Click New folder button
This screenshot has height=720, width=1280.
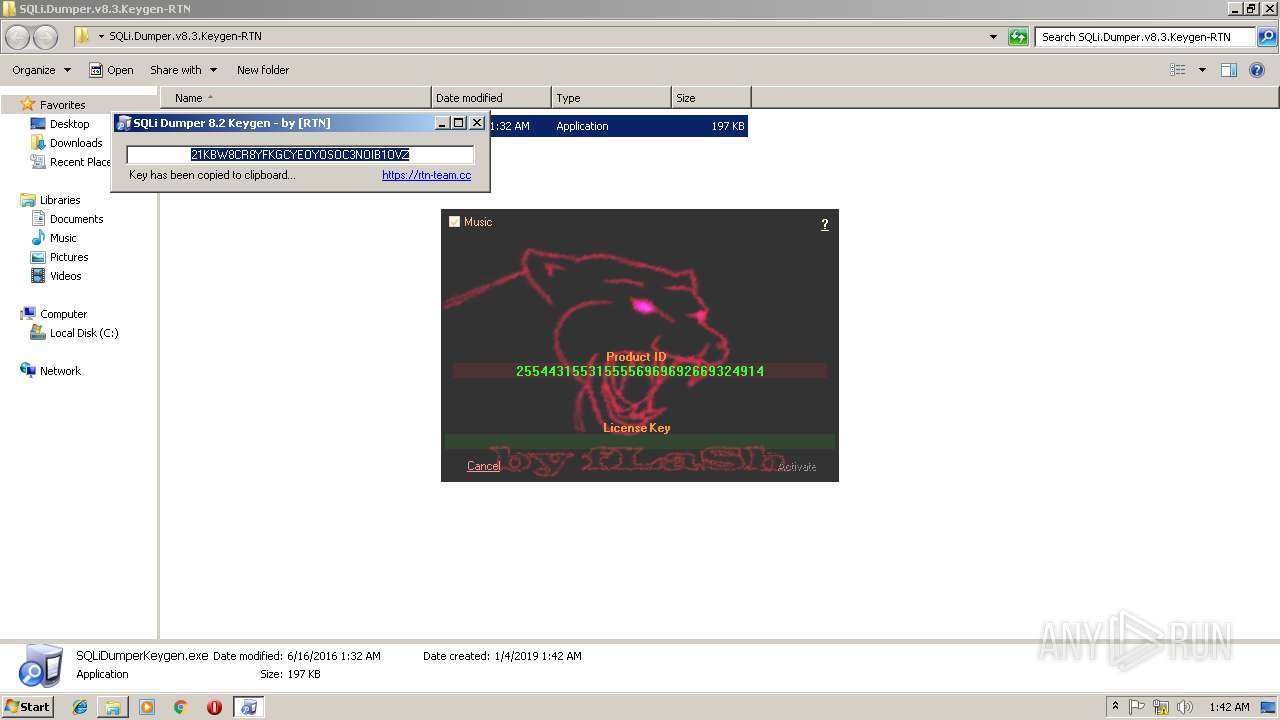263,70
